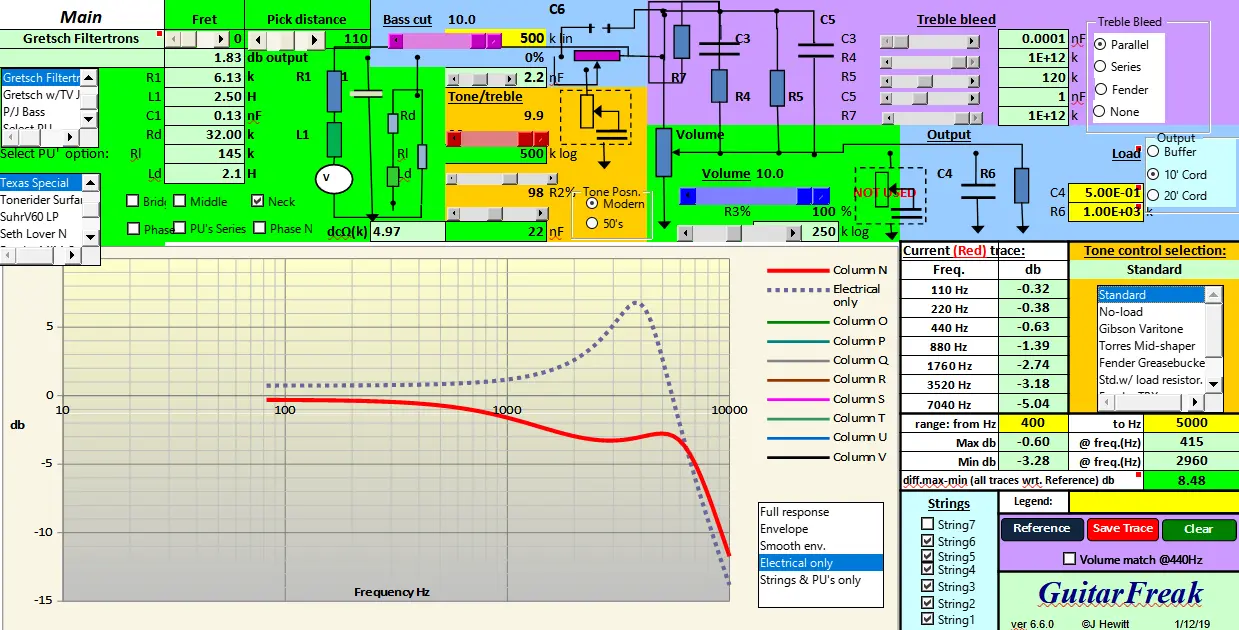This screenshot has height=630, width=1239.
Task: Select 'Seth Lover N' in the pickup list
Action: tap(41, 234)
